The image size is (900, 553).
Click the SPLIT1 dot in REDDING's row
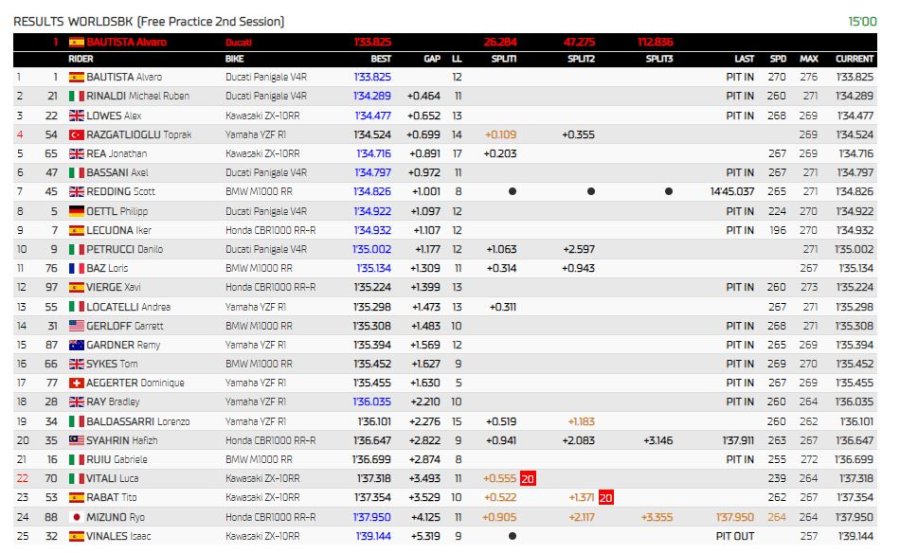pyautogui.click(x=512, y=191)
